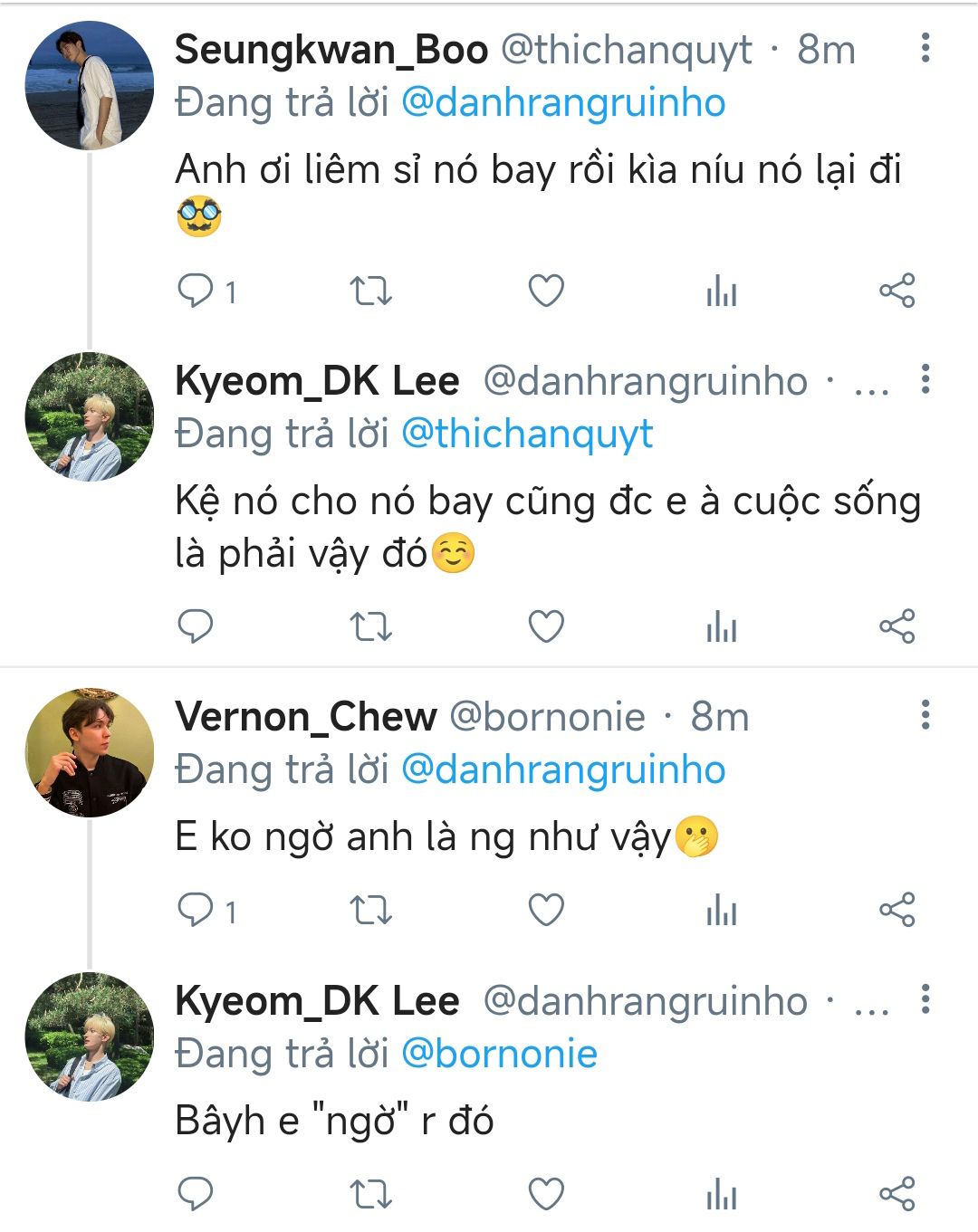Open more options for Vernon_Chew's tweet

[x=925, y=715]
